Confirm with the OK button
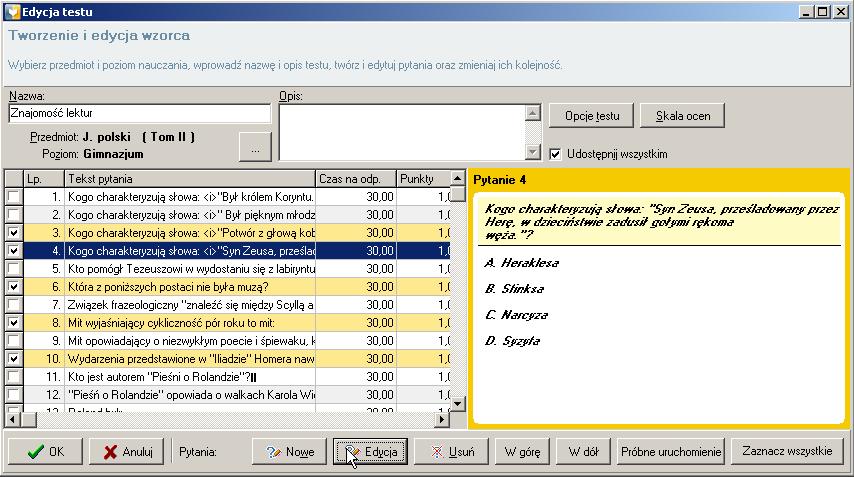 45,451
